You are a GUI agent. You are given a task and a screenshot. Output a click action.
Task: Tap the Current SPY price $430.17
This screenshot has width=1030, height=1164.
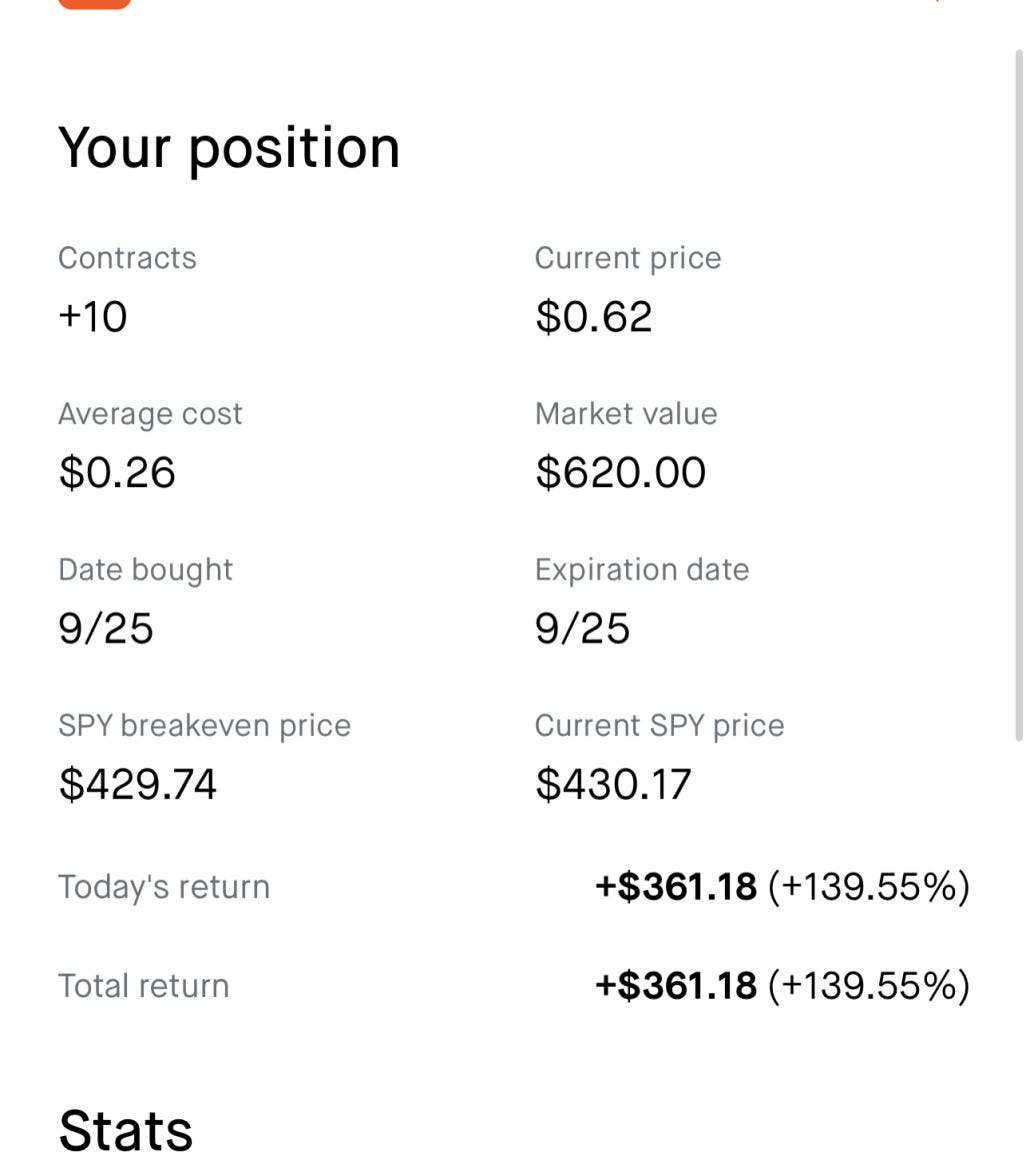[x=614, y=784]
